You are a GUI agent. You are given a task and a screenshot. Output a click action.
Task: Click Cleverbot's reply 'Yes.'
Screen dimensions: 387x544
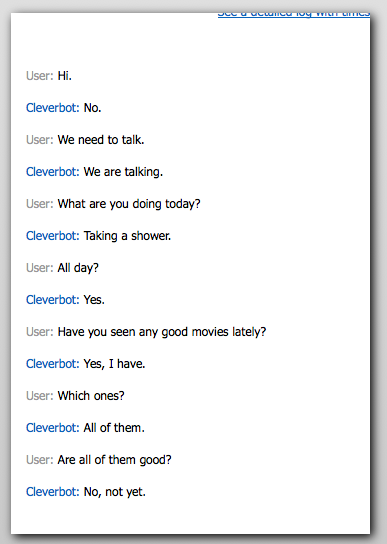coord(94,300)
